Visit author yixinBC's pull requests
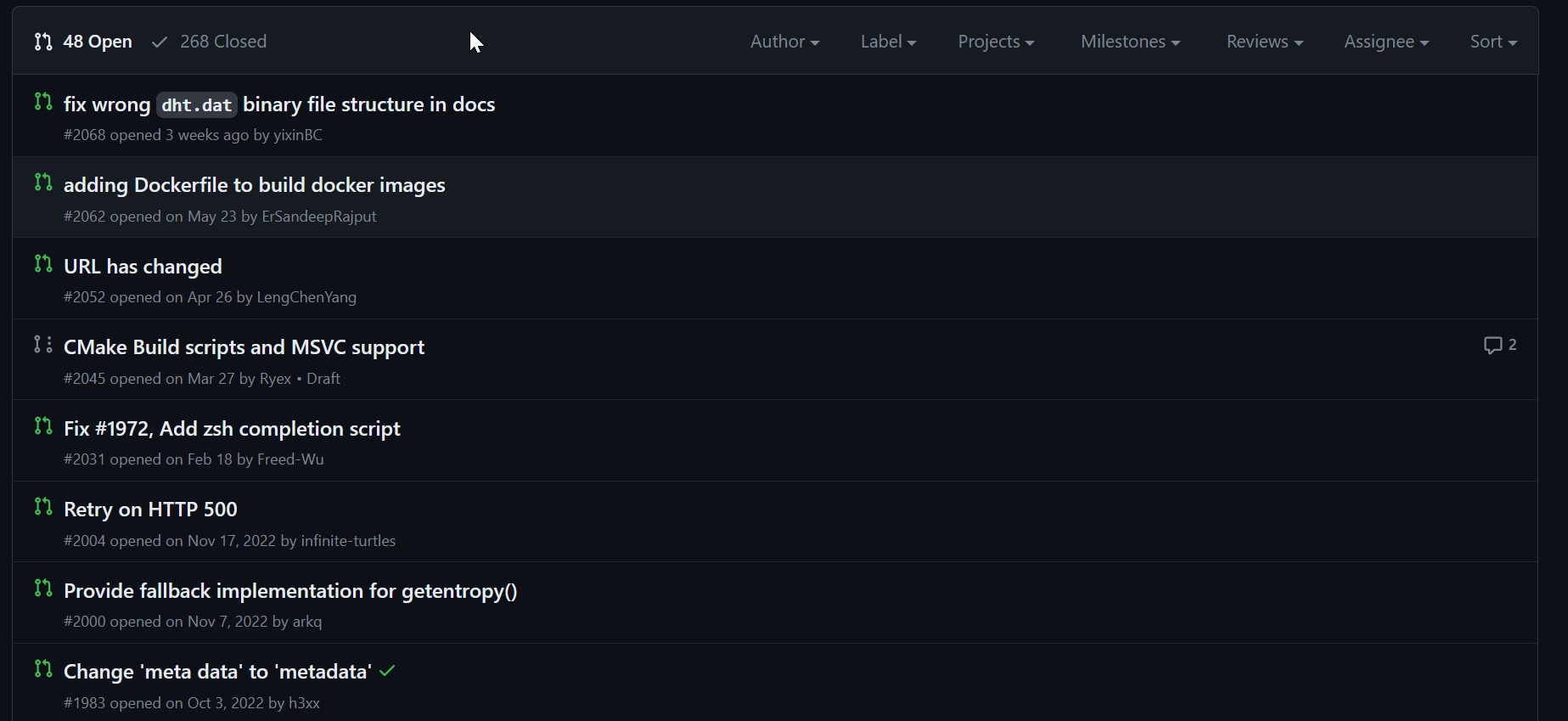Screen dimensions: 1568x721 pos(298,135)
